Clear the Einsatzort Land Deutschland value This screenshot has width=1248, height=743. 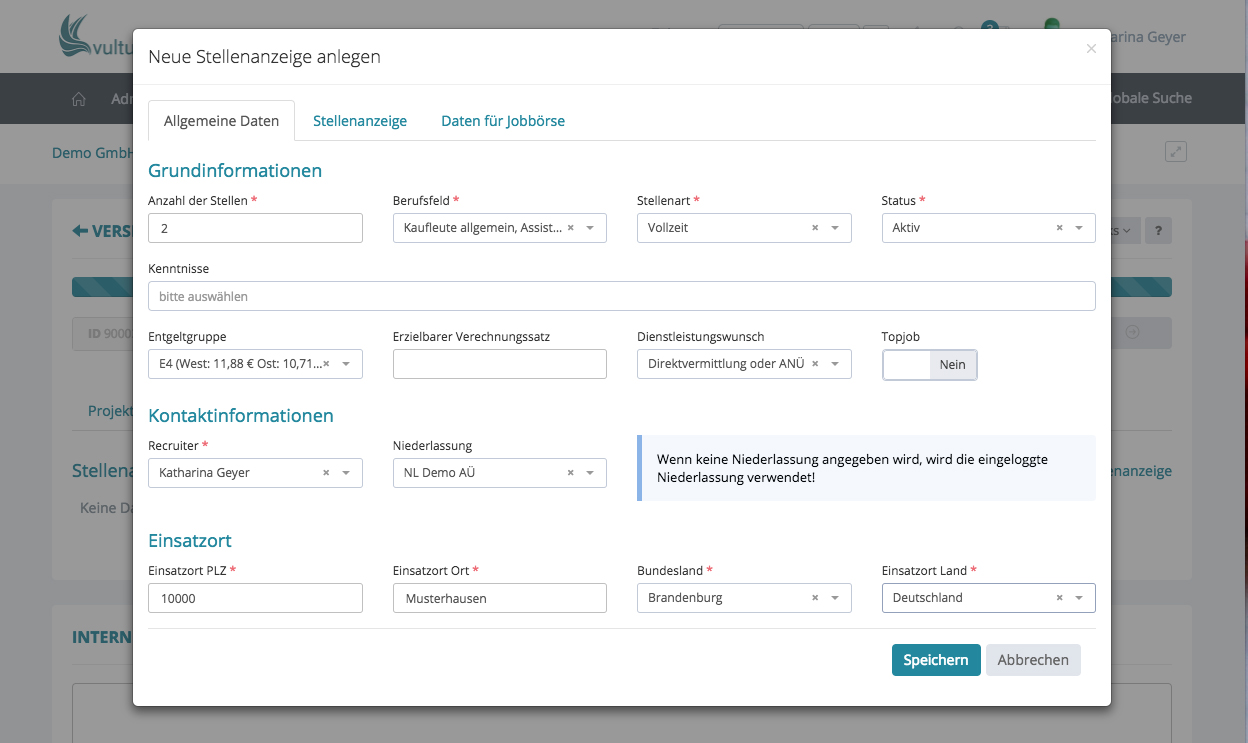(x=1059, y=598)
